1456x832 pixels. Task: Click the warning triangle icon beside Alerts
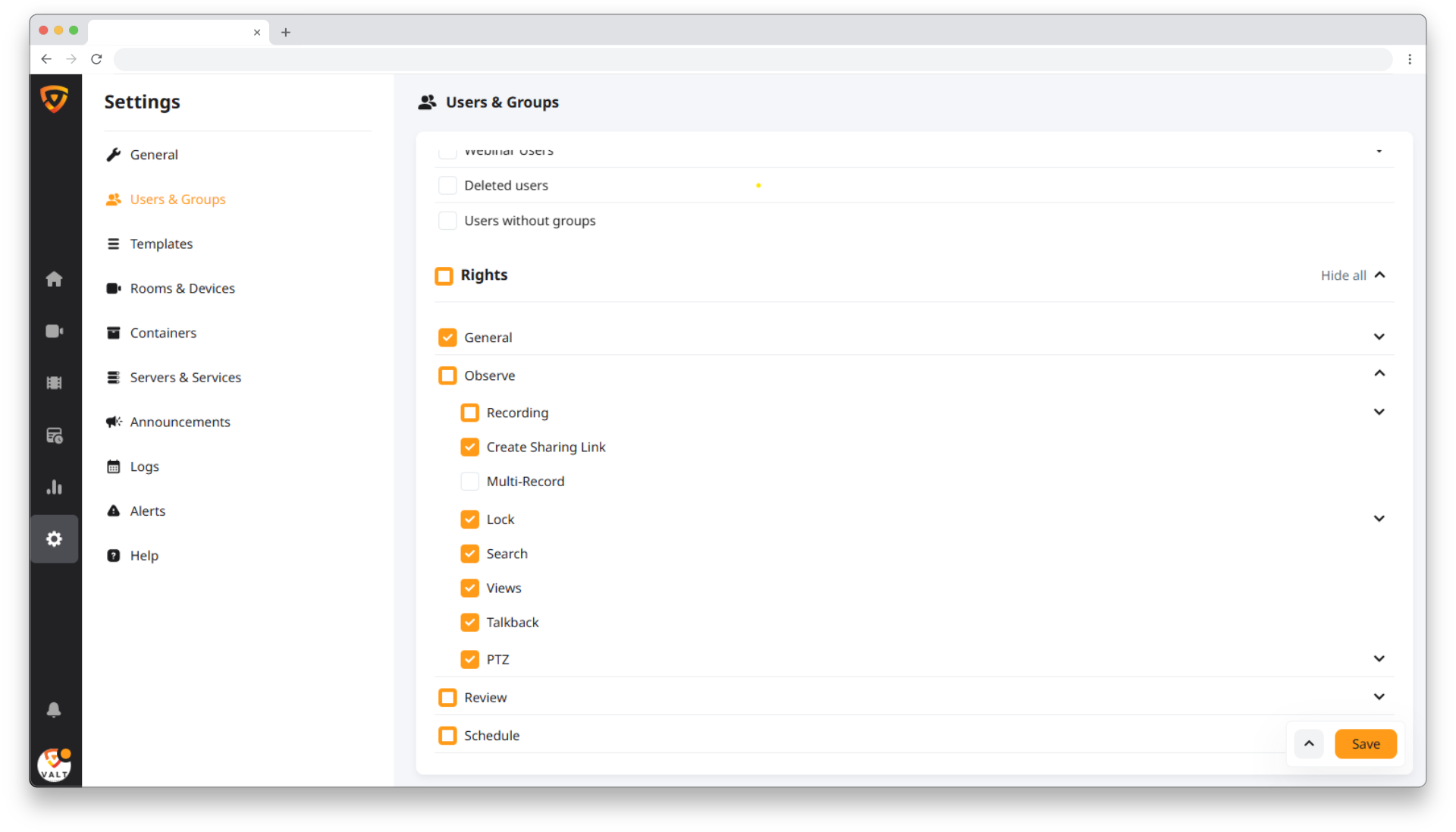pos(114,511)
